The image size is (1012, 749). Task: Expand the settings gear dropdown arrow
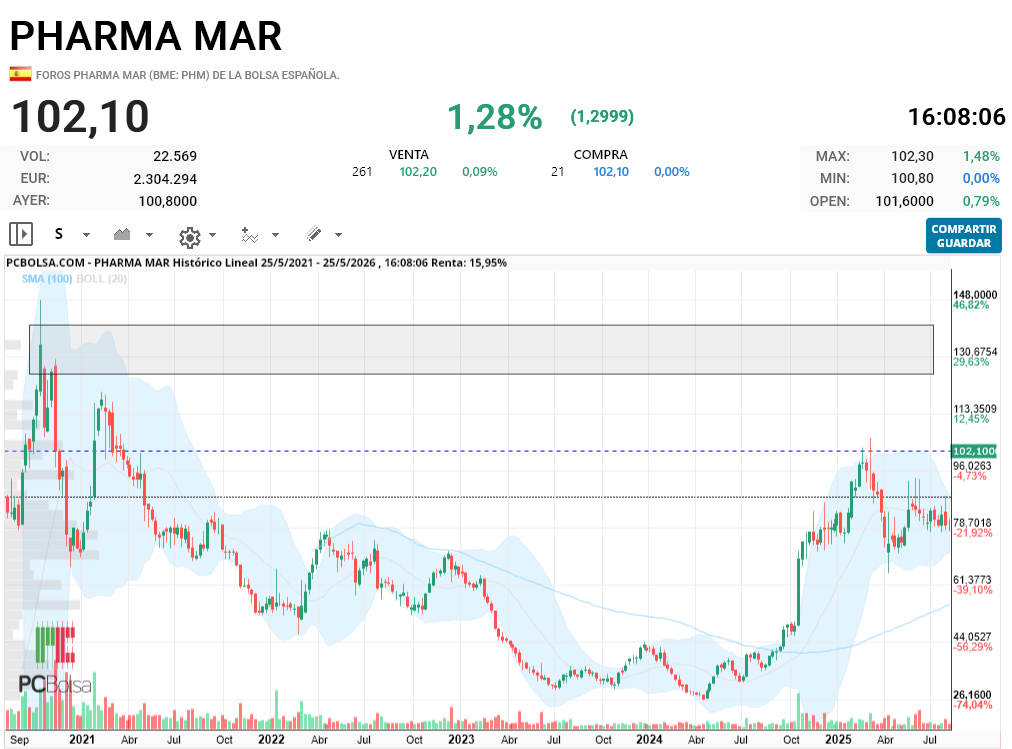(x=212, y=235)
